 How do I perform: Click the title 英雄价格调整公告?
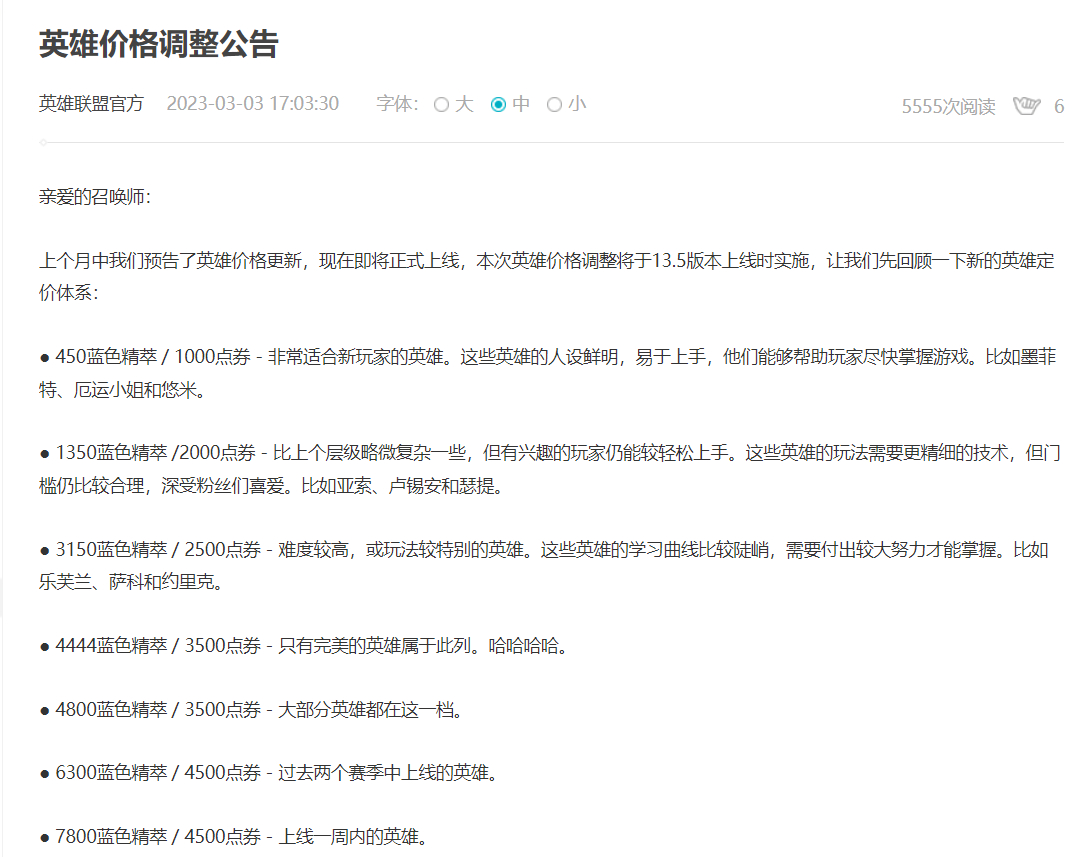(x=159, y=44)
